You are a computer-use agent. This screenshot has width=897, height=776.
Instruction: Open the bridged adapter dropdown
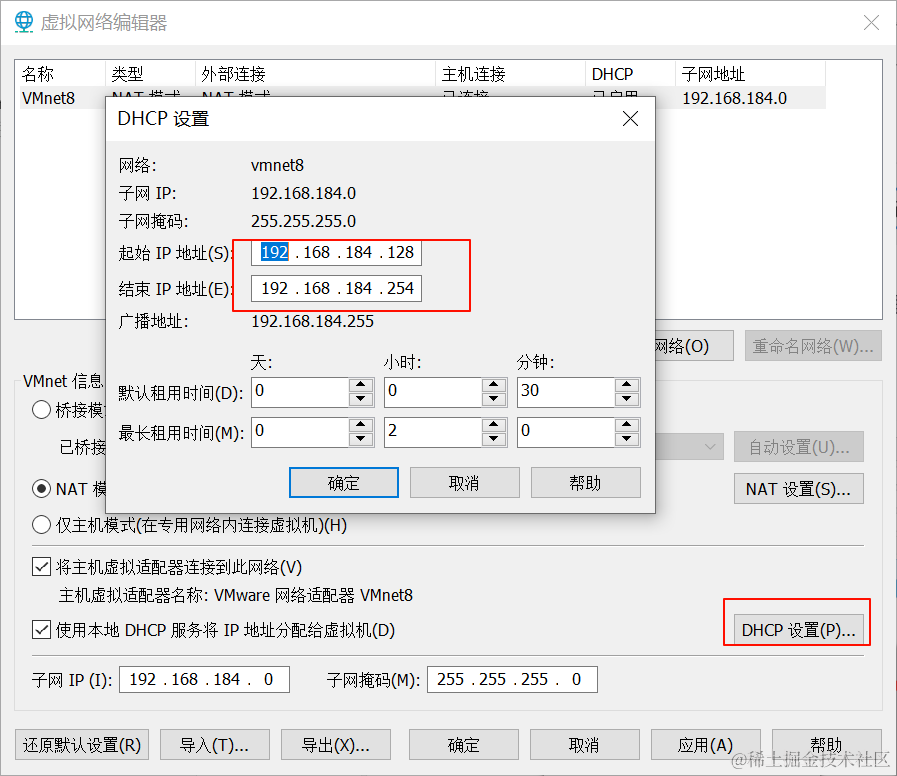coord(711,447)
